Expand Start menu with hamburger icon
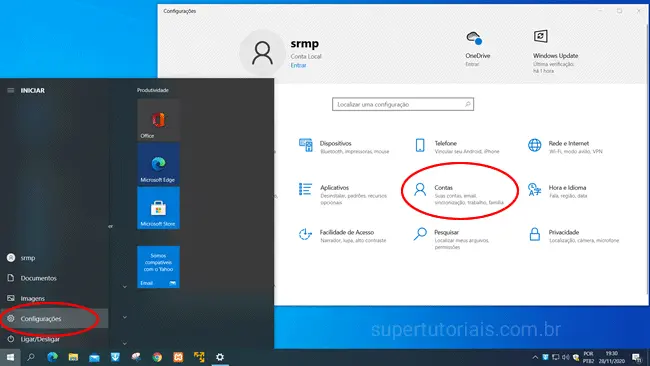Viewport: 650px width, 366px height. pyautogui.click(x=11, y=90)
